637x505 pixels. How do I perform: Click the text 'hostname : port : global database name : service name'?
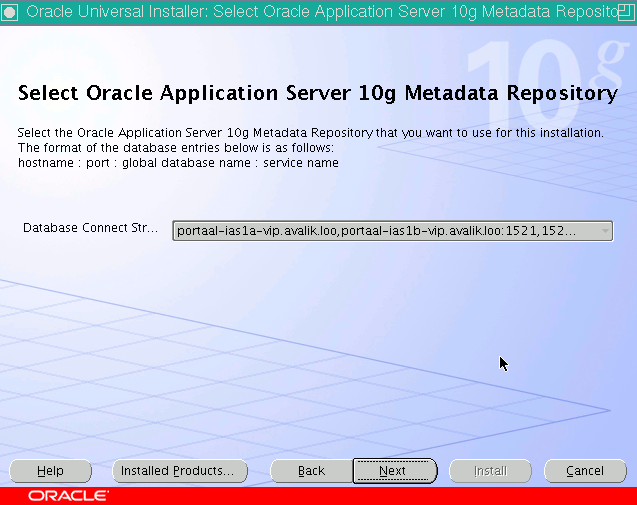pyautogui.click(x=178, y=163)
